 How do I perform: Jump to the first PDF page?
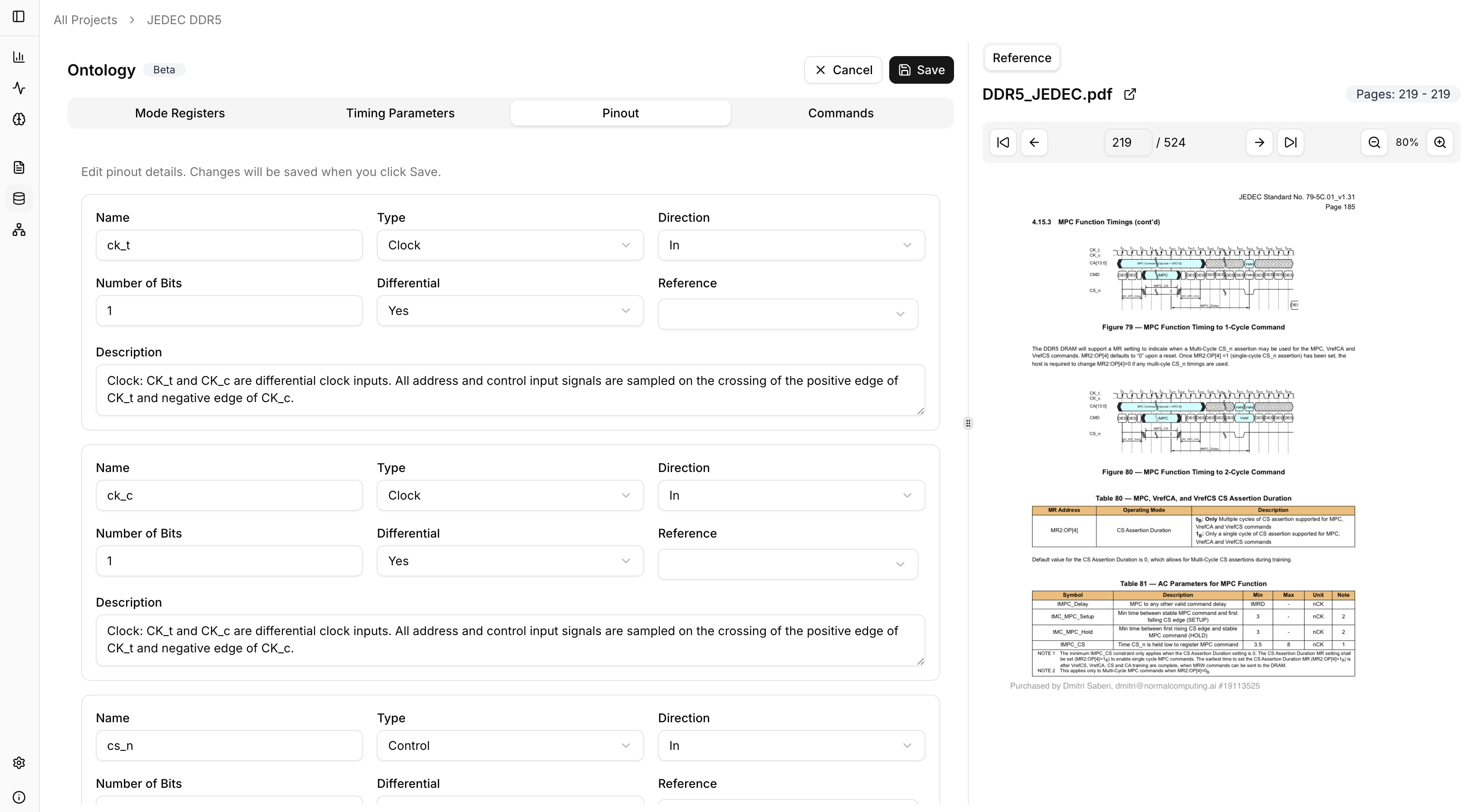1004,142
